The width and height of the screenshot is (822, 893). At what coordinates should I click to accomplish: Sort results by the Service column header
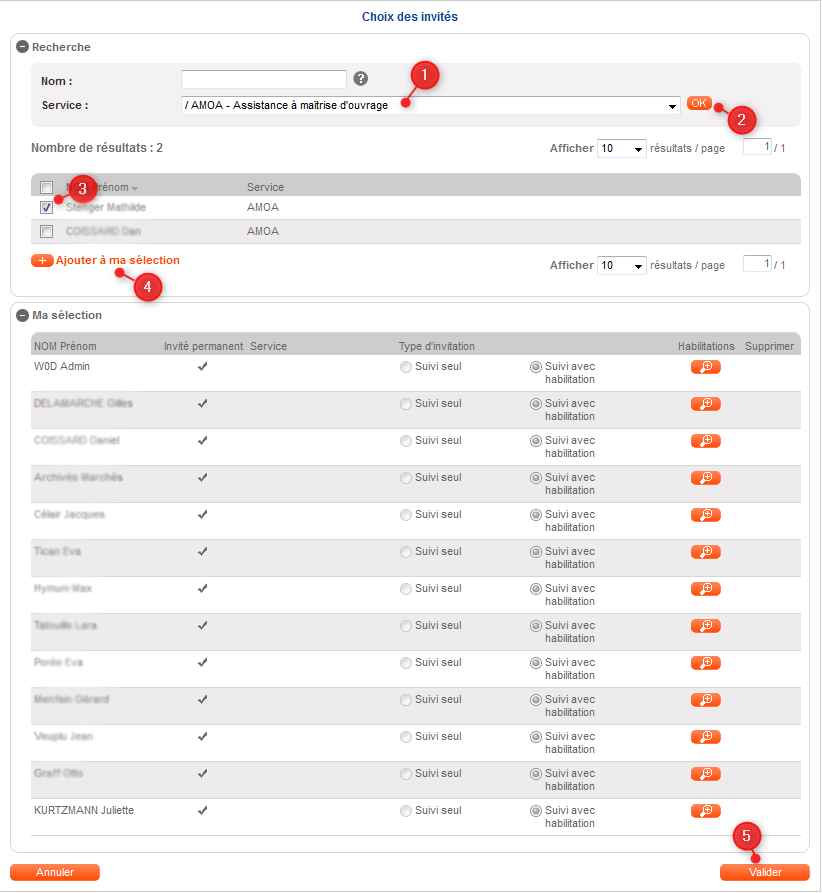coord(265,187)
